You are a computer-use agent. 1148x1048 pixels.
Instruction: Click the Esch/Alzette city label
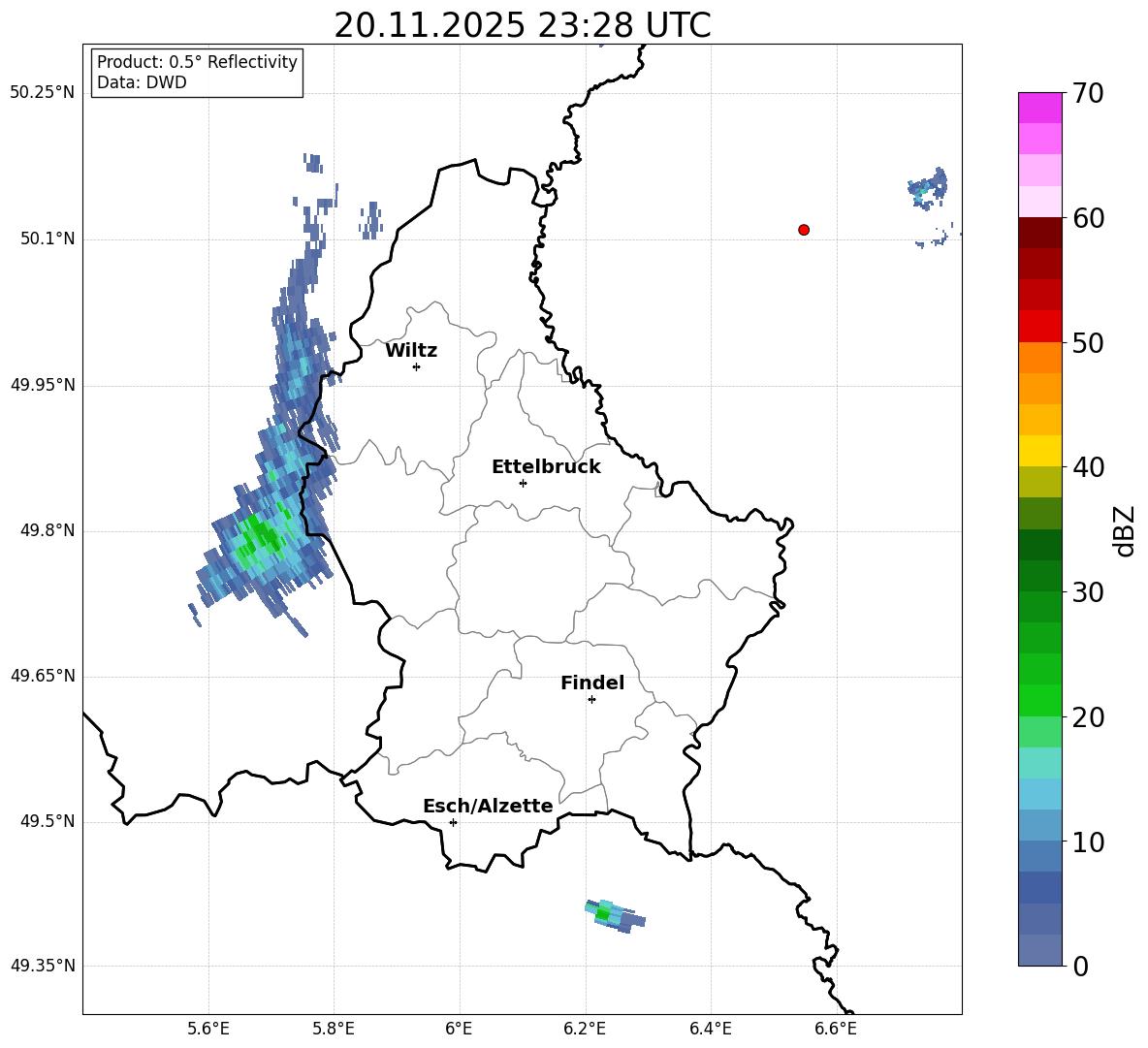pyautogui.click(x=488, y=806)
